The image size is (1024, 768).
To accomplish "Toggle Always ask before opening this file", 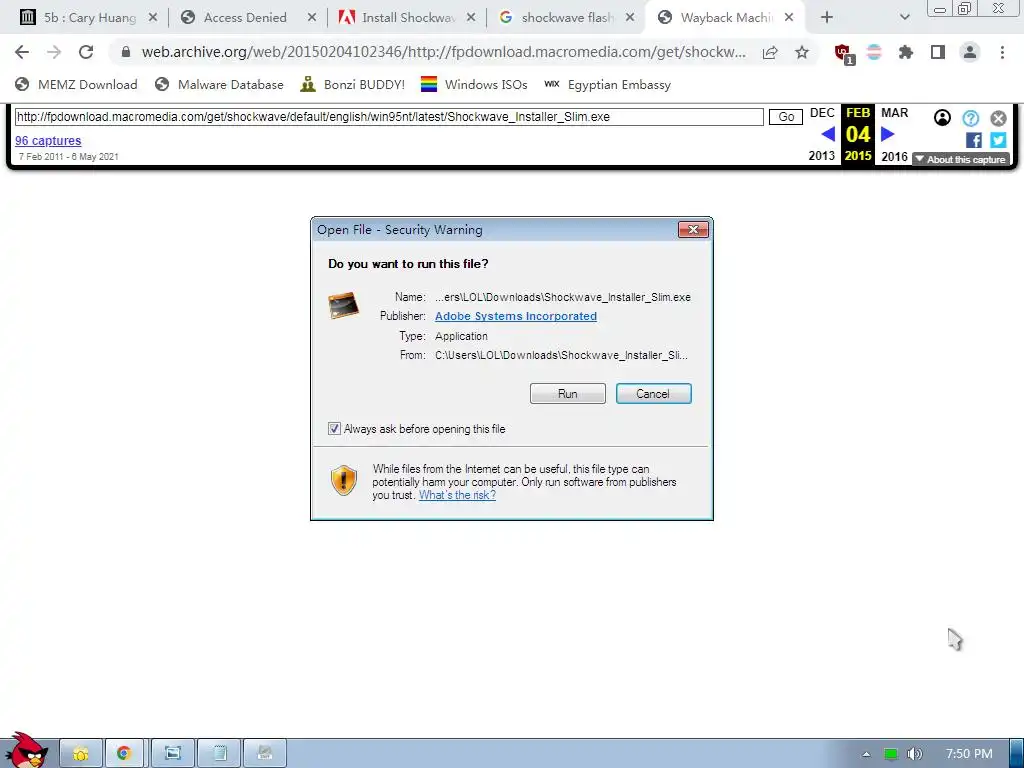I will pyautogui.click(x=334, y=429).
